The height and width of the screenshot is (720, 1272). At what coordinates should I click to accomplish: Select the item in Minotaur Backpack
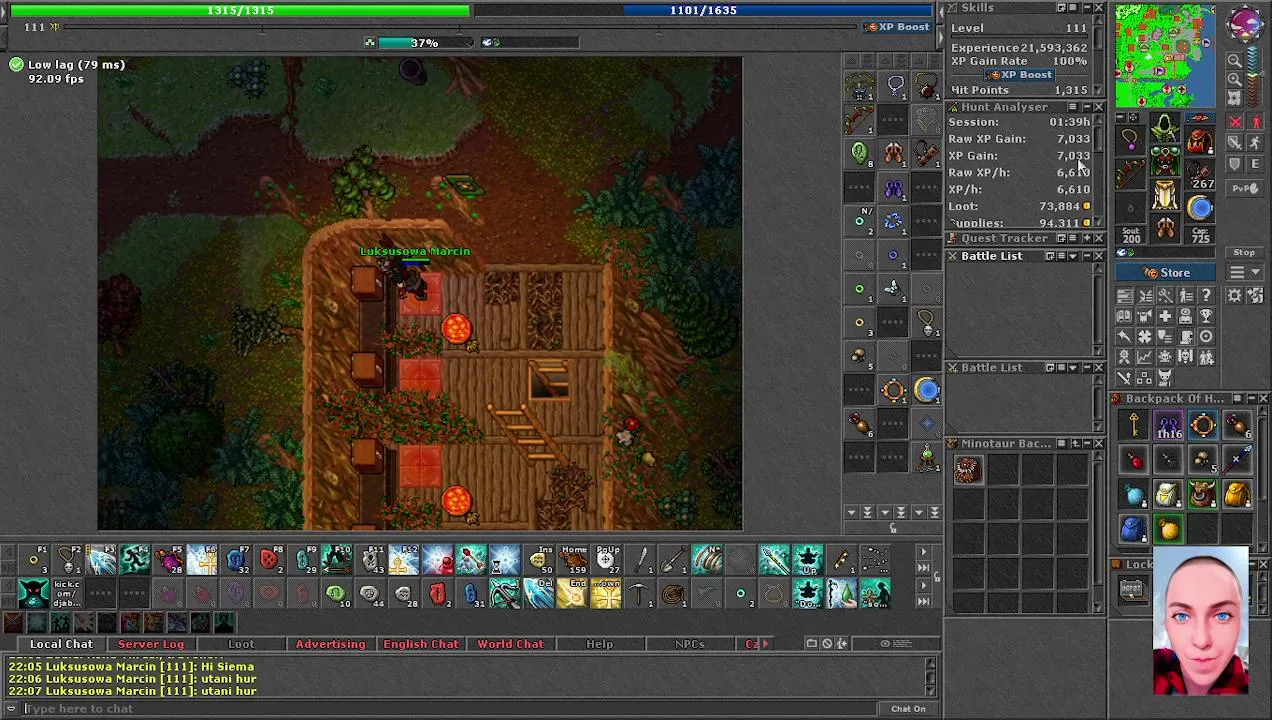pos(967,471)
